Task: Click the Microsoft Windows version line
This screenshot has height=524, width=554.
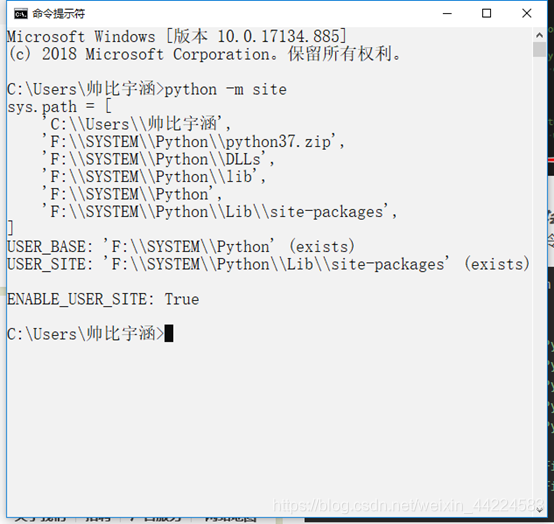Action: pos(177,36)
